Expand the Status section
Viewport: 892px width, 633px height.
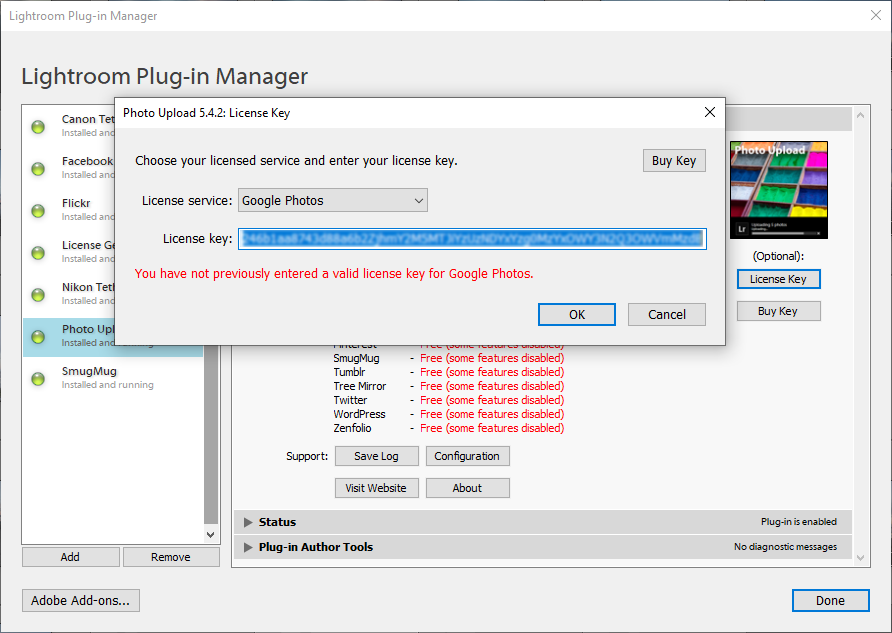[x=249, y=522]
